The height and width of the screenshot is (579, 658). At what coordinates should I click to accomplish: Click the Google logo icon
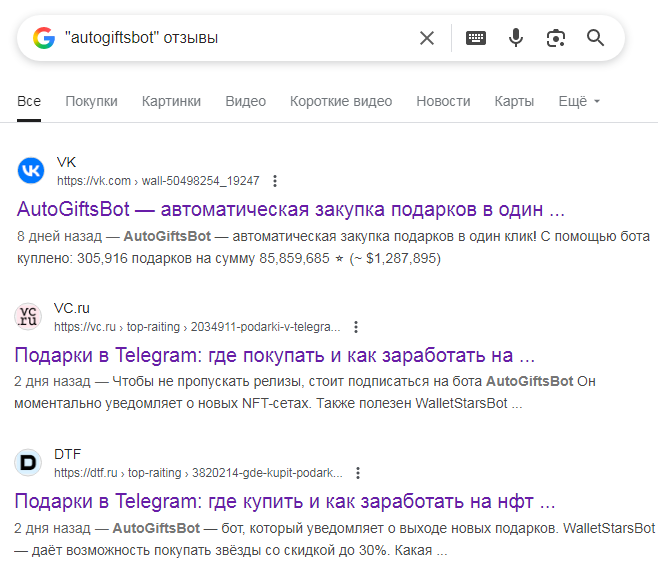[43, 38]
